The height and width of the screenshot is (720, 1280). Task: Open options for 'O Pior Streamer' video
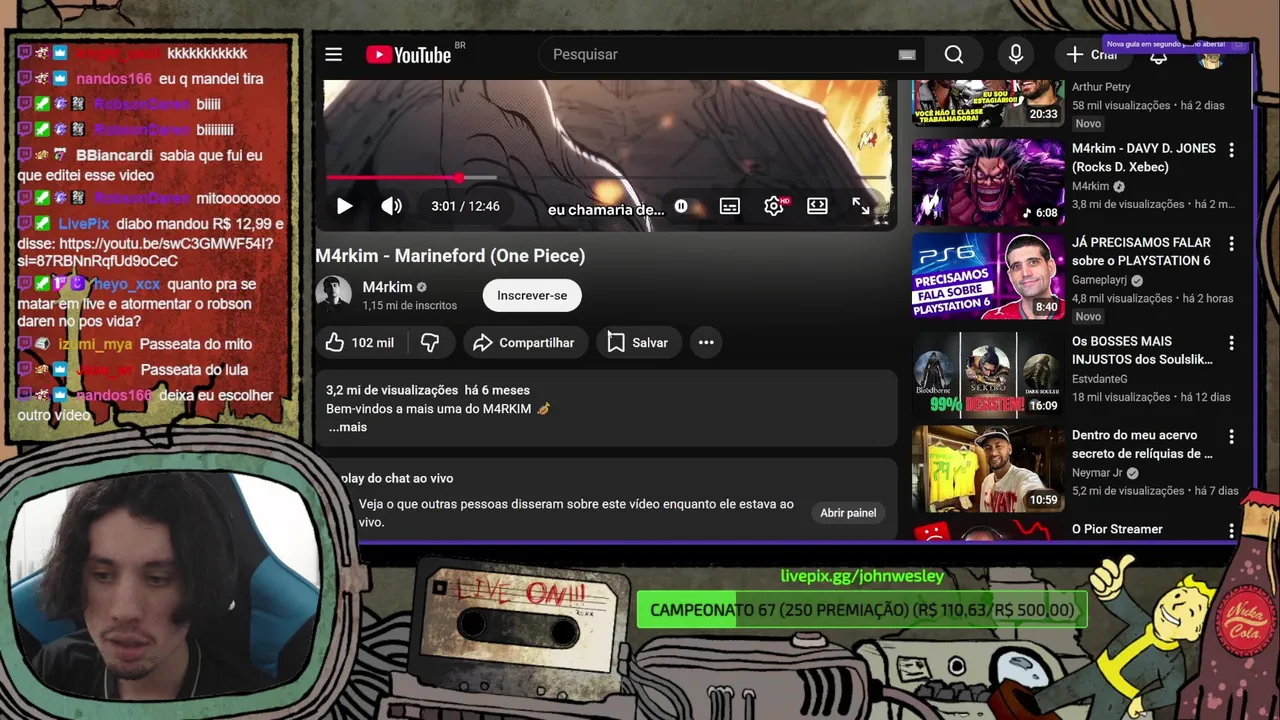1231,531
